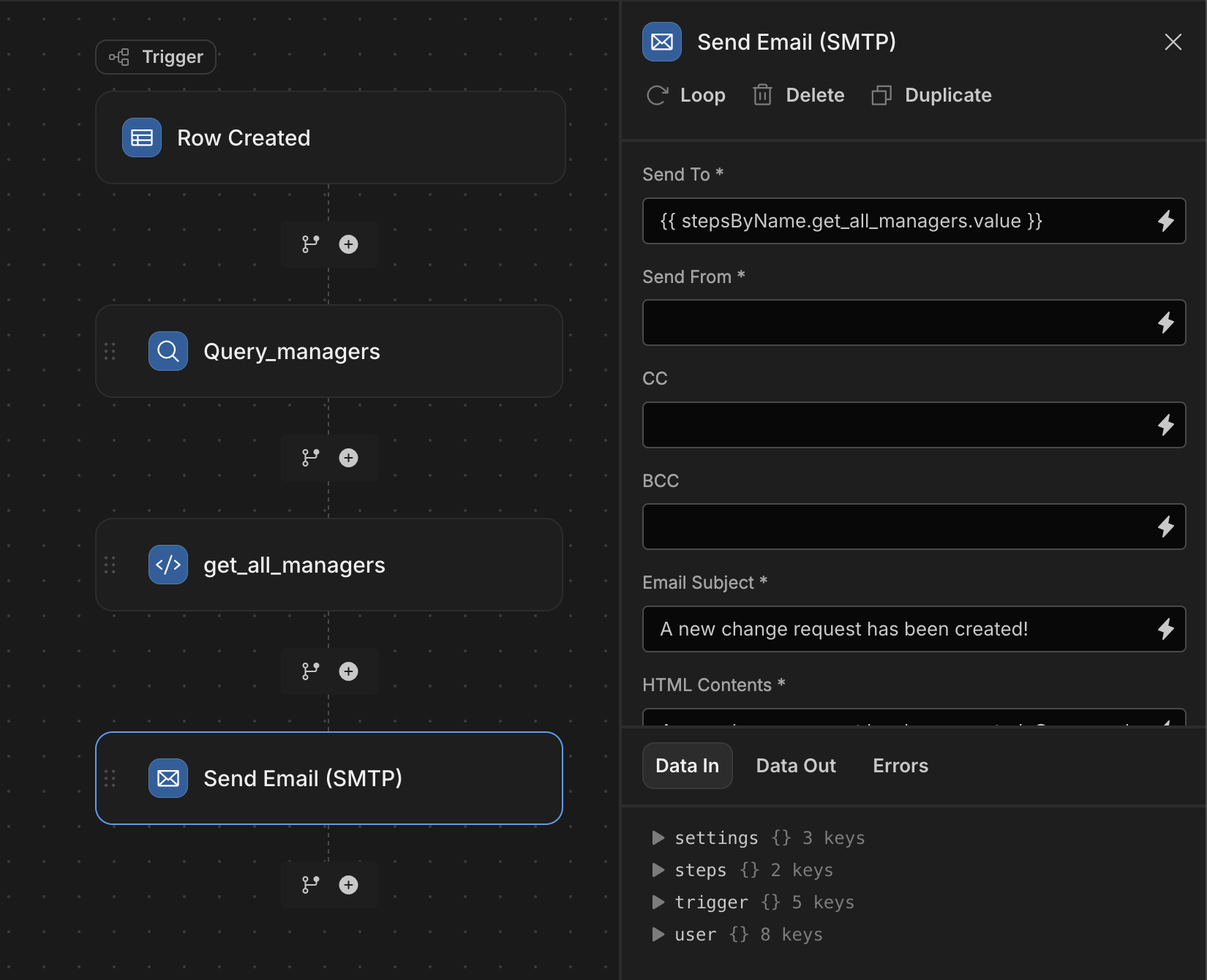
Task: Add a step below Query_managers
Action: [x=349, y=458]
